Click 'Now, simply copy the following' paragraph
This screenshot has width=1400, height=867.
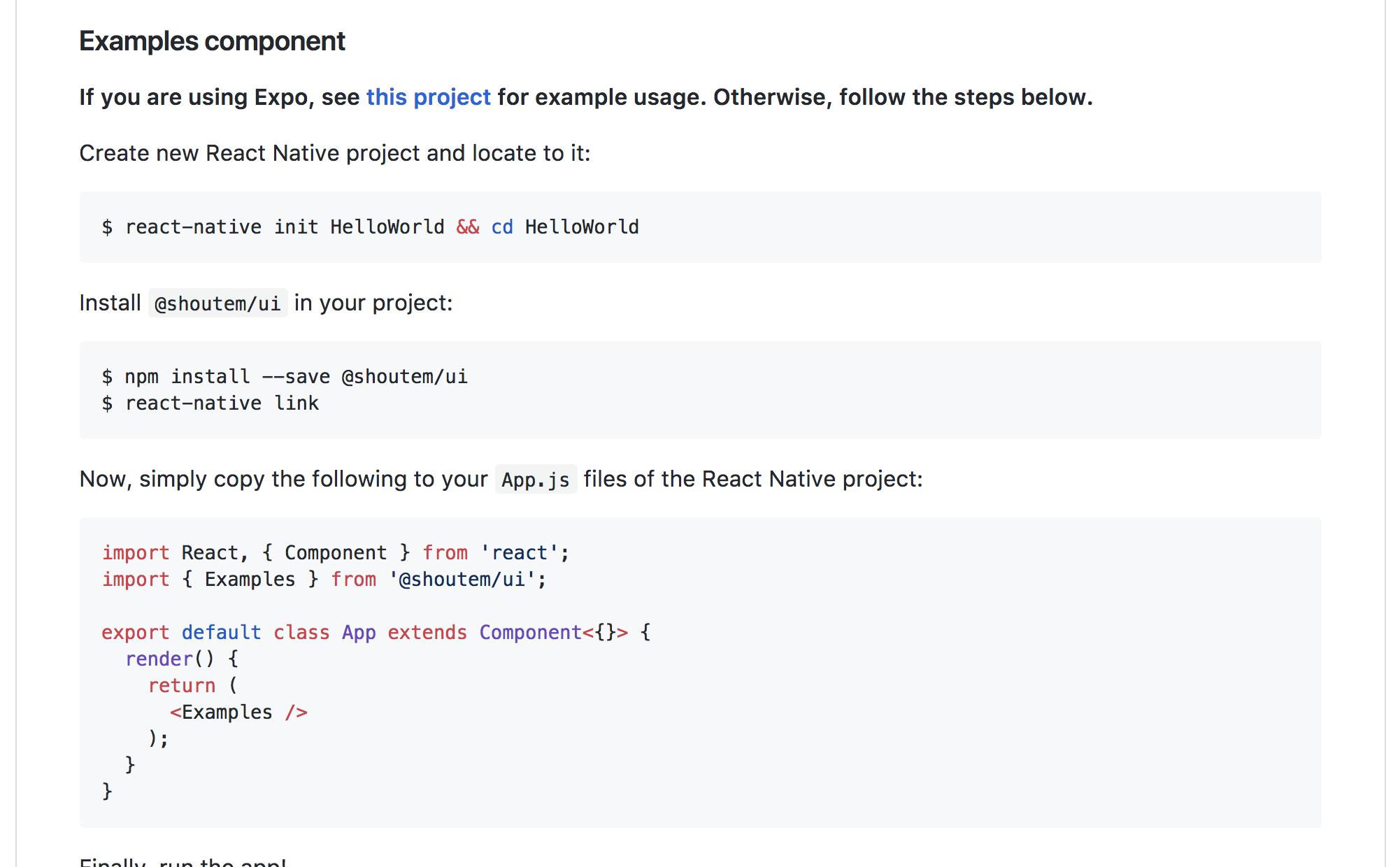pos(501,480)
